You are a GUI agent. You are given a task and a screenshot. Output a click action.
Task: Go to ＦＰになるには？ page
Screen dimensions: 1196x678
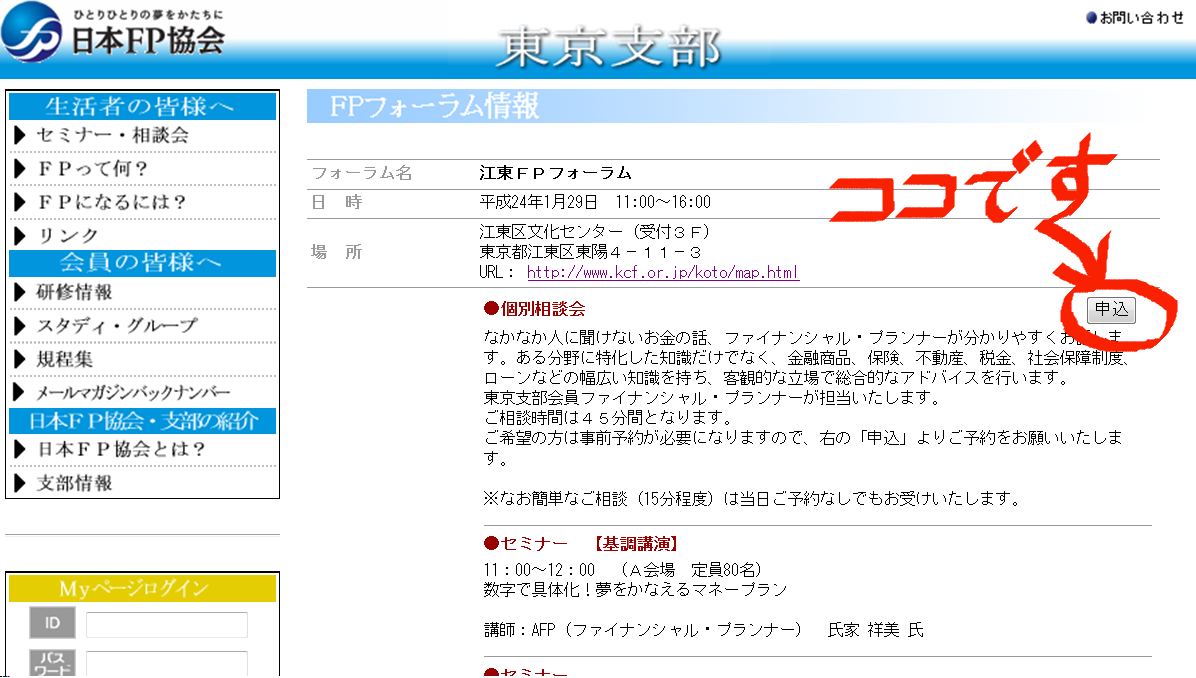pyautogui.click(x=111, y=202)
